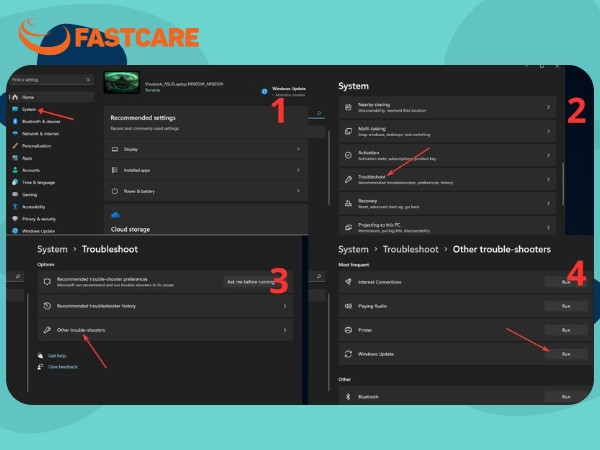600x450 pixels.
Task: Run the Printer troubleshooter
Action: [x=566, y=330]
